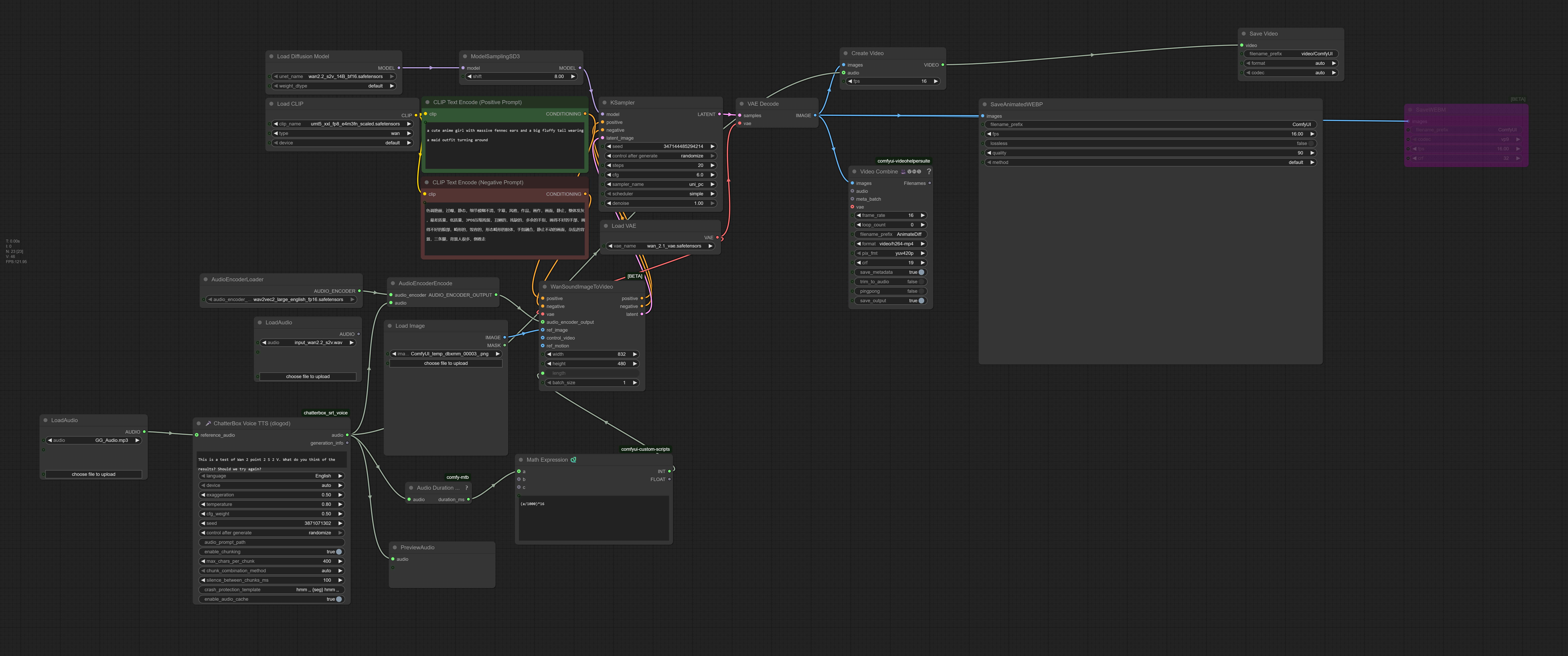Image resolution: width=1568 pixels, height=656 pixels.
Task: Collapse the WanSoundImageToVideo node dot
Action: click(x=545, y=287)
